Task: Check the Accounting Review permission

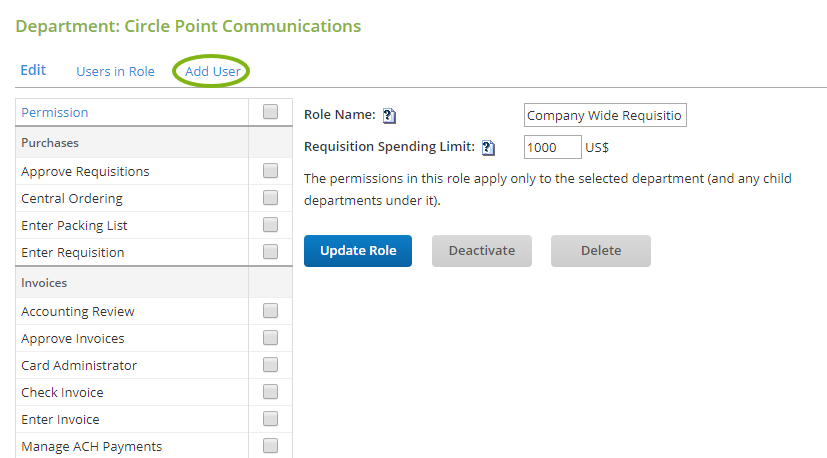Action: [x=270, y=311]
